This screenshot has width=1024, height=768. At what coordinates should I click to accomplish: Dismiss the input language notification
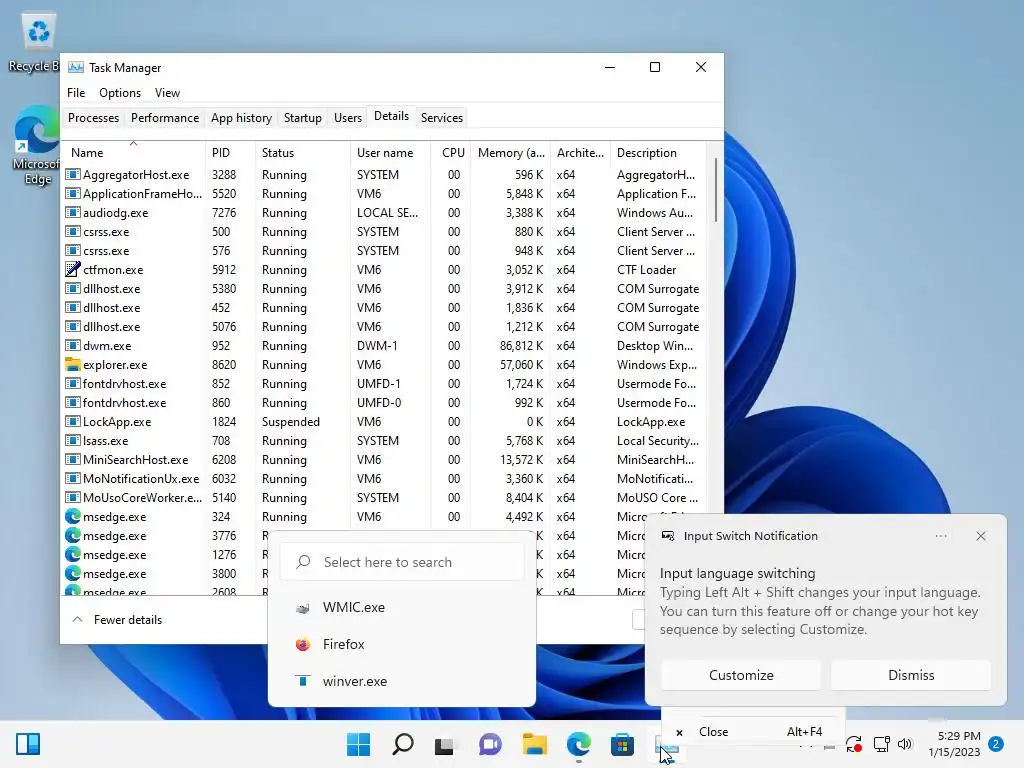(x=911, y=675)
